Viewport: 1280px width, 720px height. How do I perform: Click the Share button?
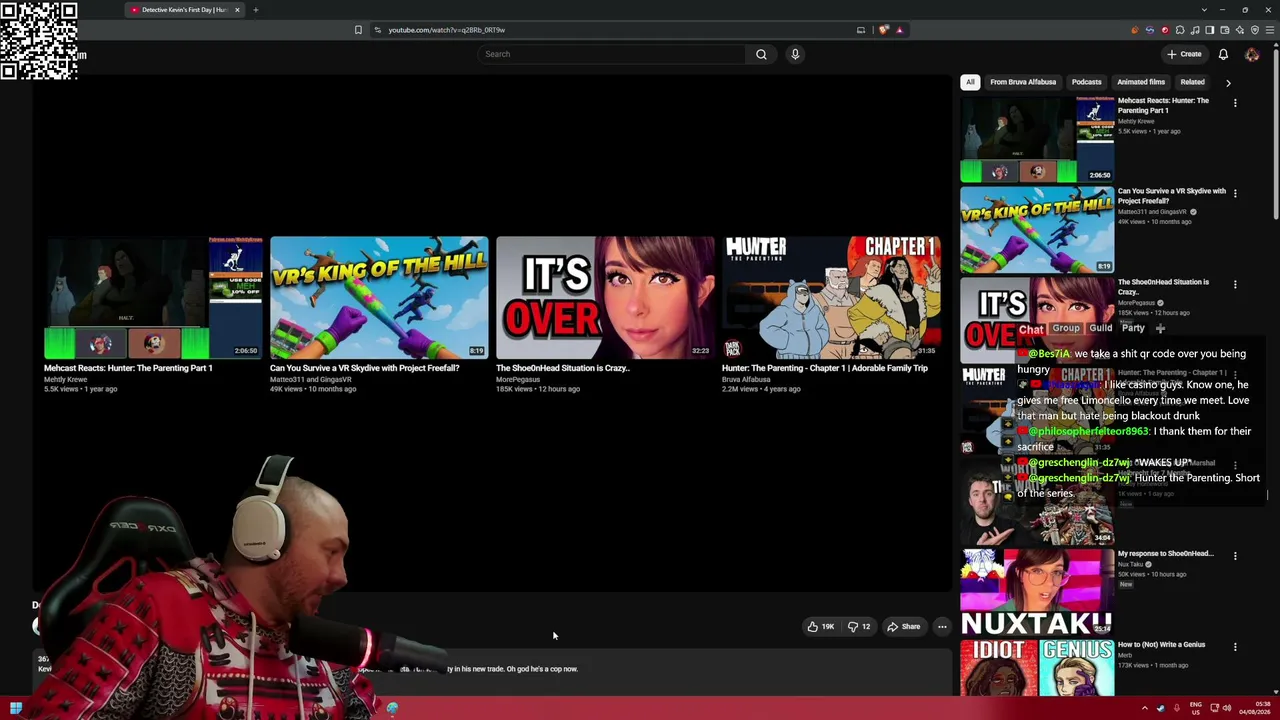click(904, 627)
